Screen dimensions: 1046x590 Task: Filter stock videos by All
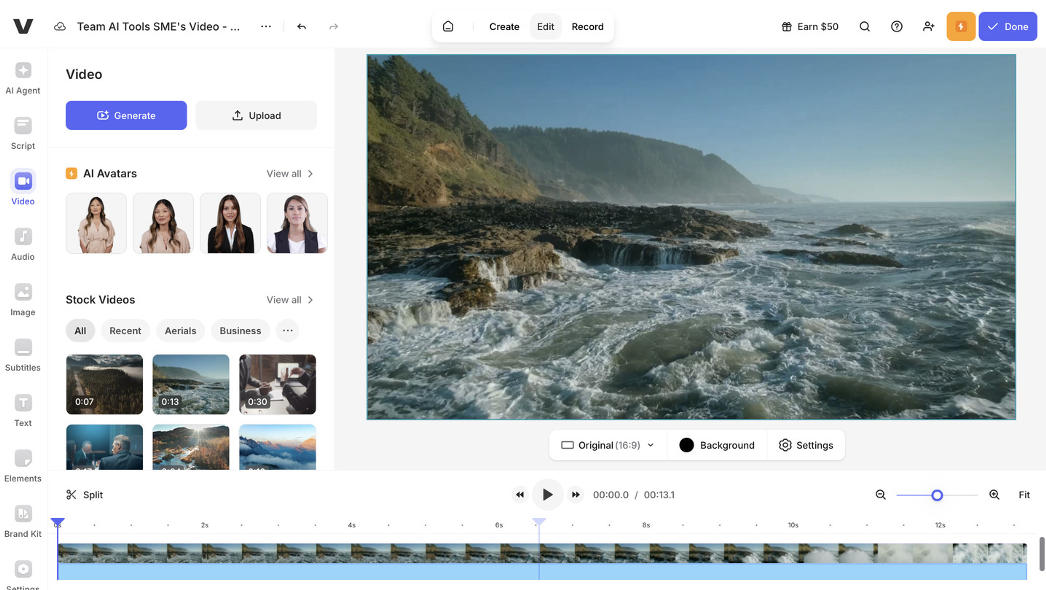[80, 330]
